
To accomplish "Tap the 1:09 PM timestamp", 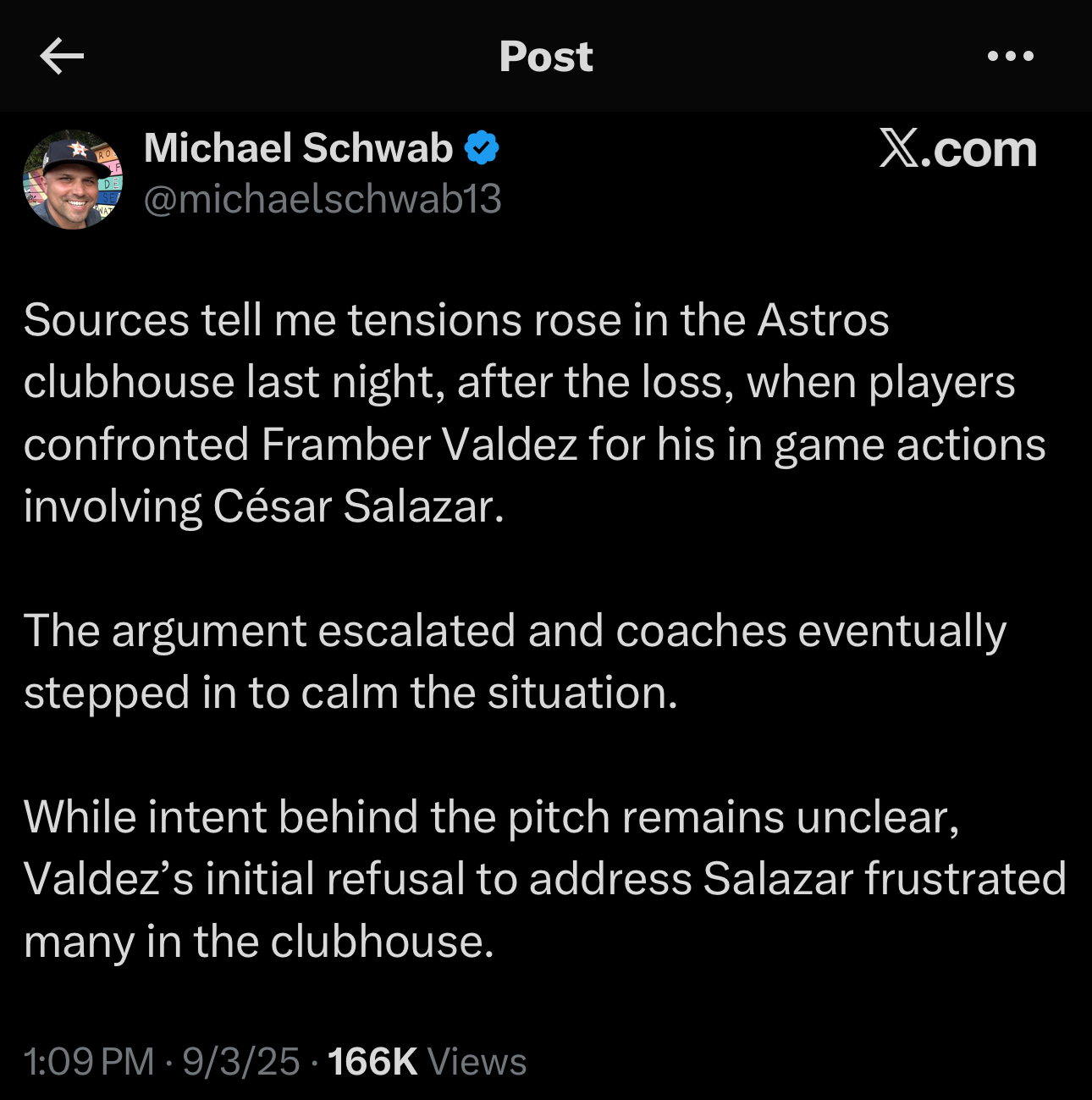I will 89,1062.
